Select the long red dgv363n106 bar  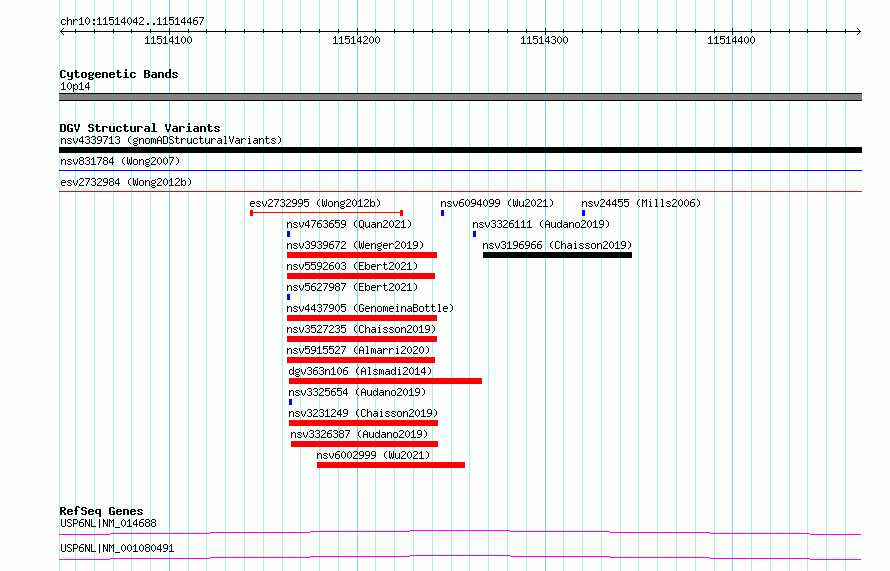[385, 381]
